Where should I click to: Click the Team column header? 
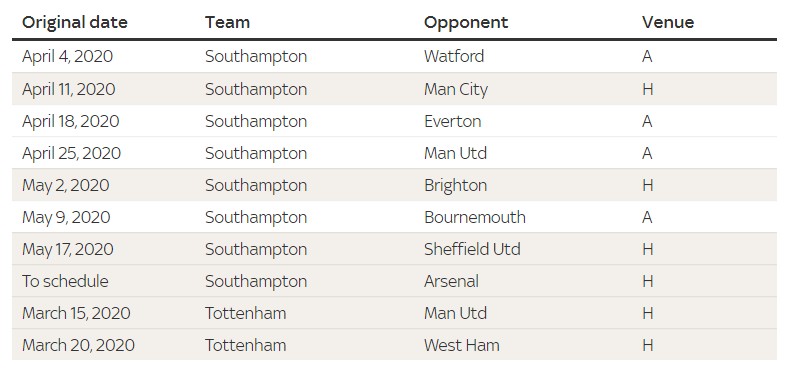(x=227, y=22)
